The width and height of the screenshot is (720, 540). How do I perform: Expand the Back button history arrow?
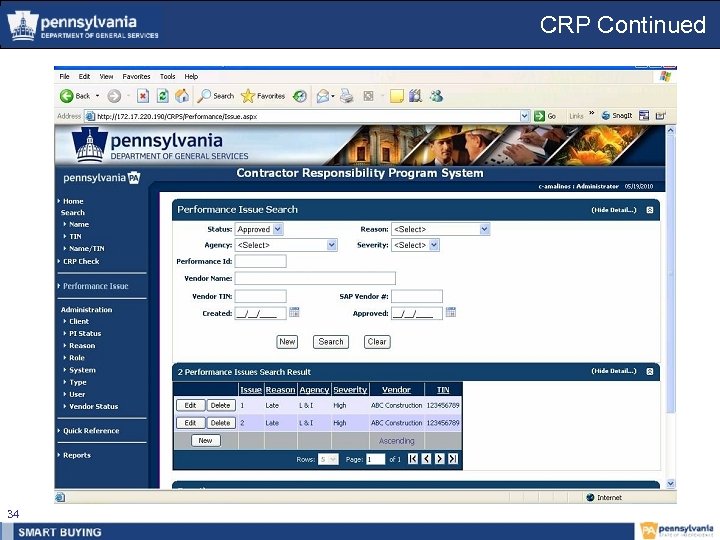(x=97, y=96)
